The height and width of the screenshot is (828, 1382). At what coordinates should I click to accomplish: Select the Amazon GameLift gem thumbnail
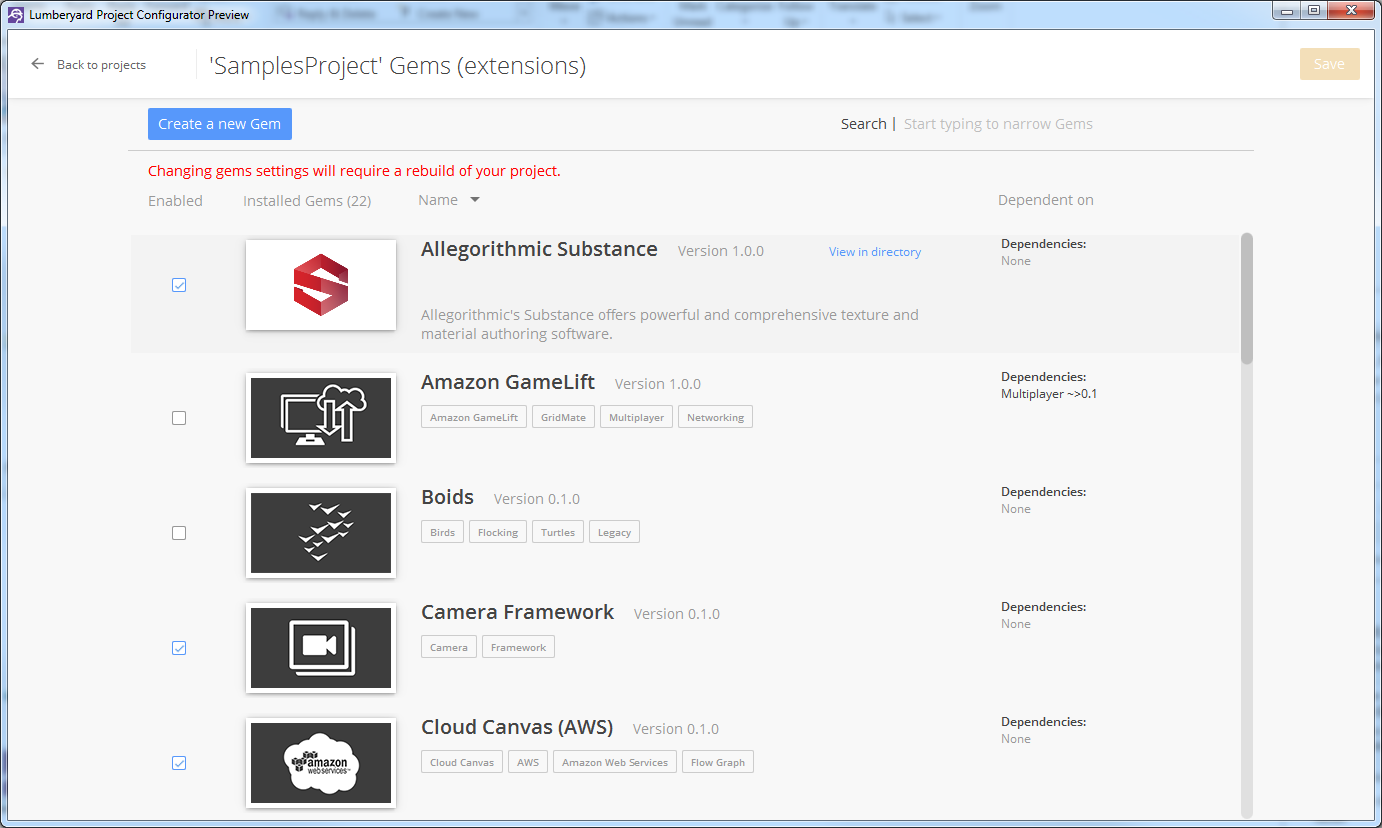321,418
